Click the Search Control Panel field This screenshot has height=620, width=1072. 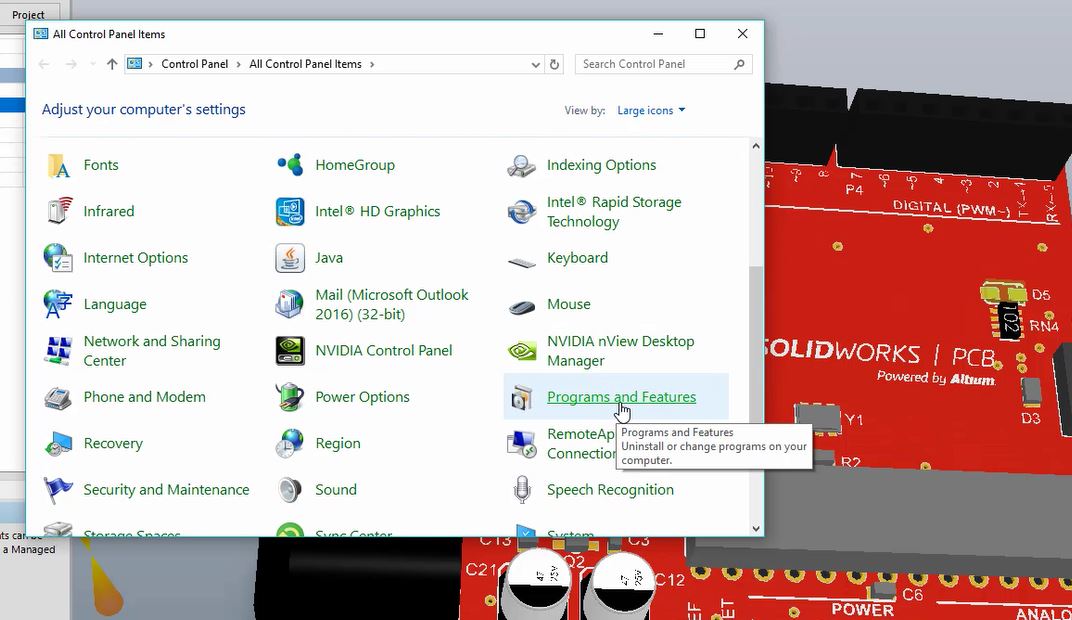pyautogui.click(x=663, y=64)
